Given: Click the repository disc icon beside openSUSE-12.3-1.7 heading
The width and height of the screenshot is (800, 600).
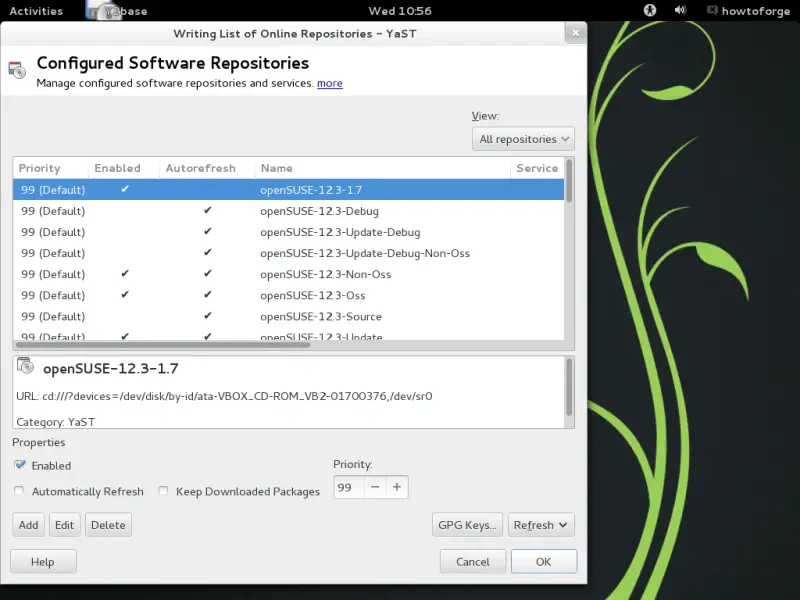Looking at the screenshot, I should click(x=25, y=366).
